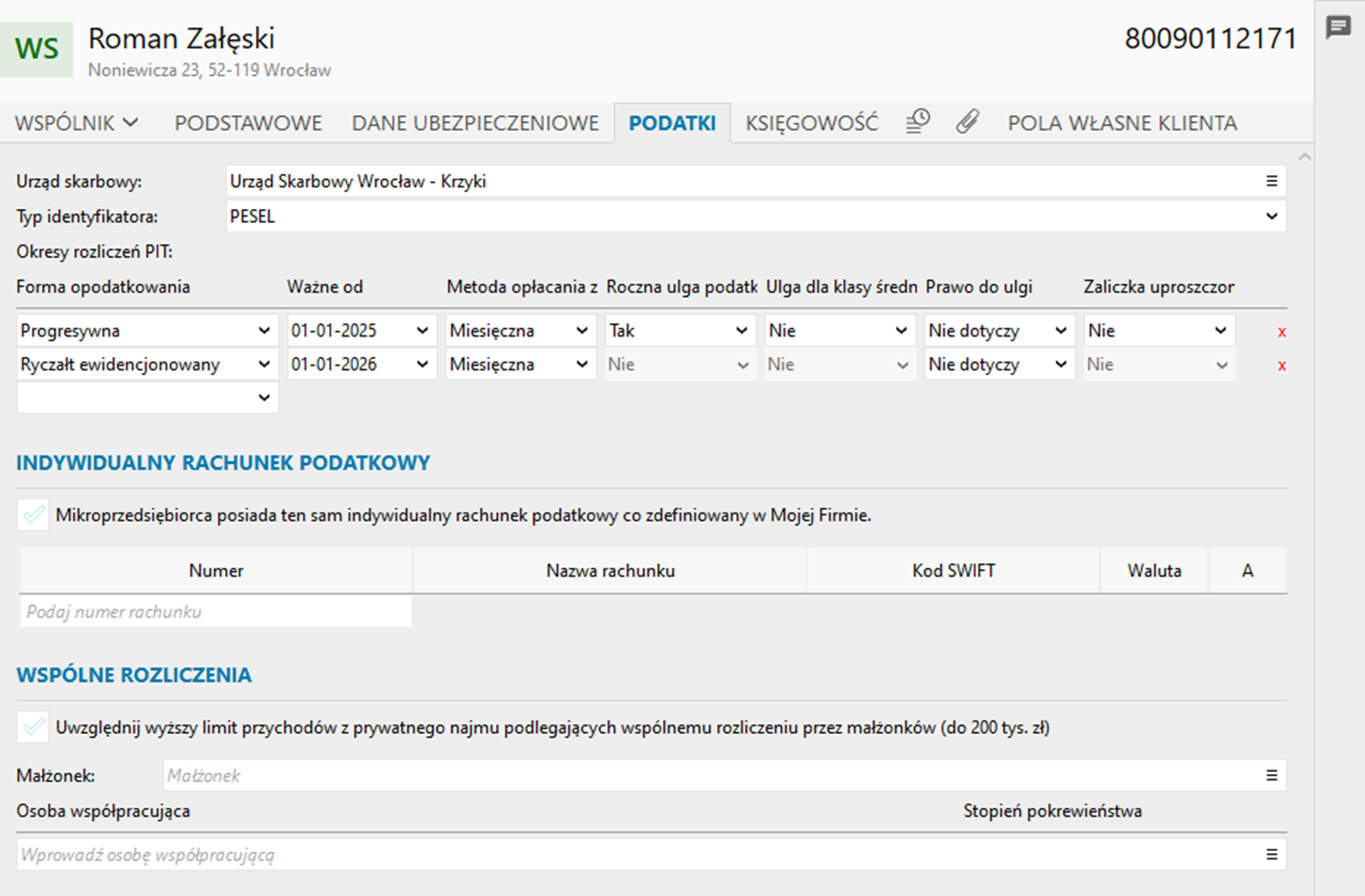Click the Roman Załęski name heading
Viewport: 1365px width, 896px height.
tap(181, 38)
